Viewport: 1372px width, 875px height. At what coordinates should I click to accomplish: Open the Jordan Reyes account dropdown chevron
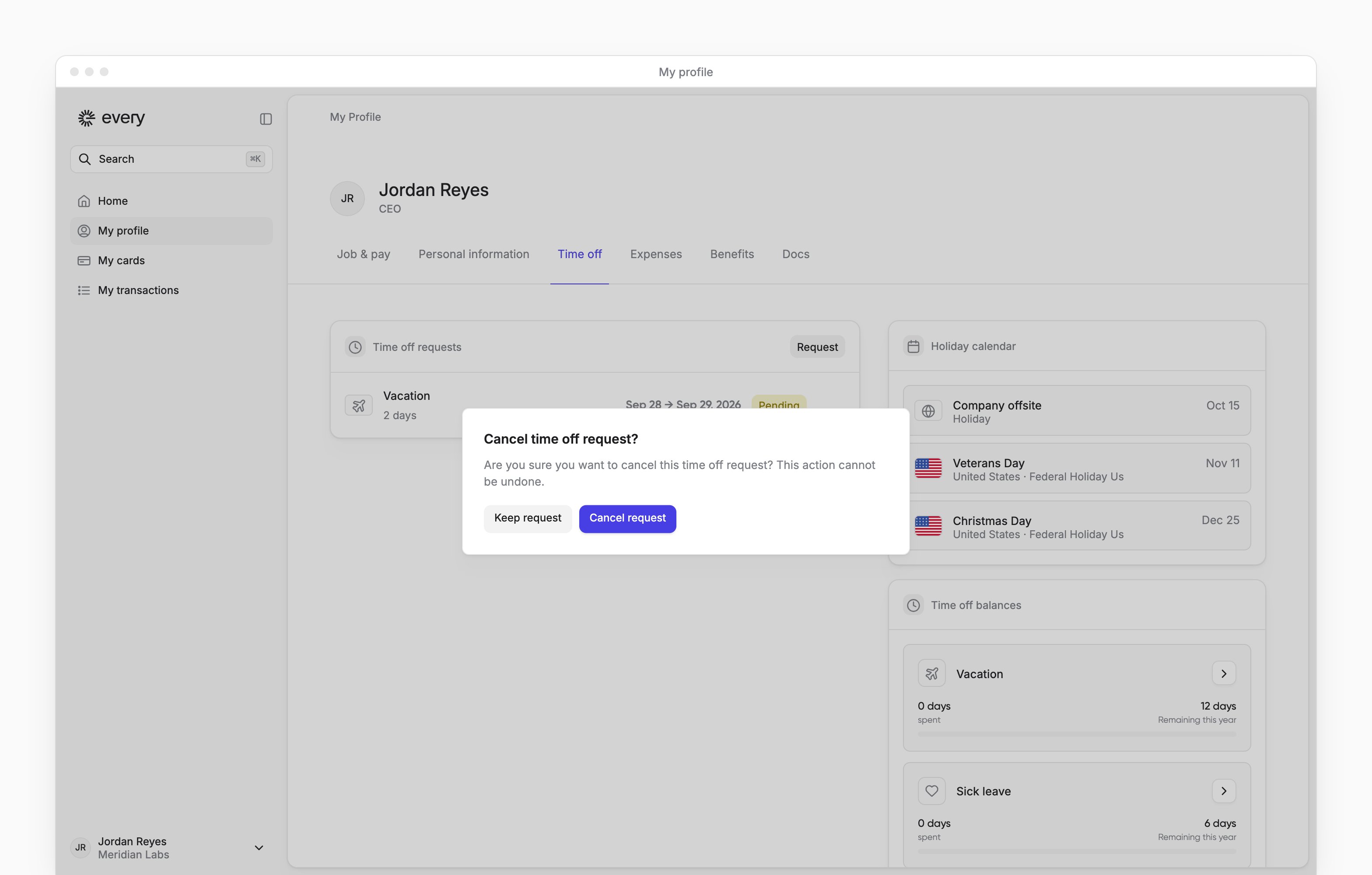tap(259, 848)
